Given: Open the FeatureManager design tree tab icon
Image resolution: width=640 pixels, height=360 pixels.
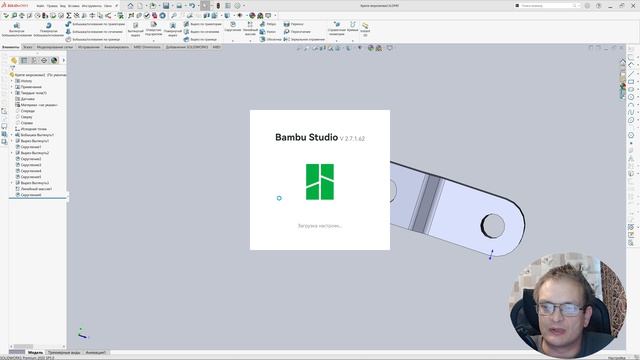Looking at the screenshot, I should 14,60.
